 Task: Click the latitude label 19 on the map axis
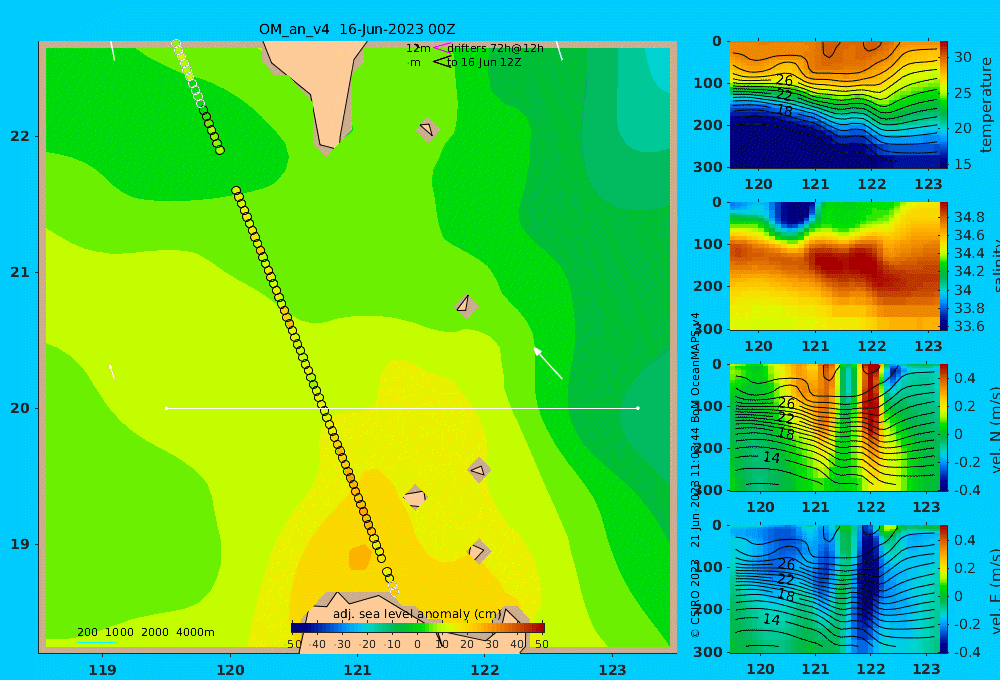click(x=20, y=544)
